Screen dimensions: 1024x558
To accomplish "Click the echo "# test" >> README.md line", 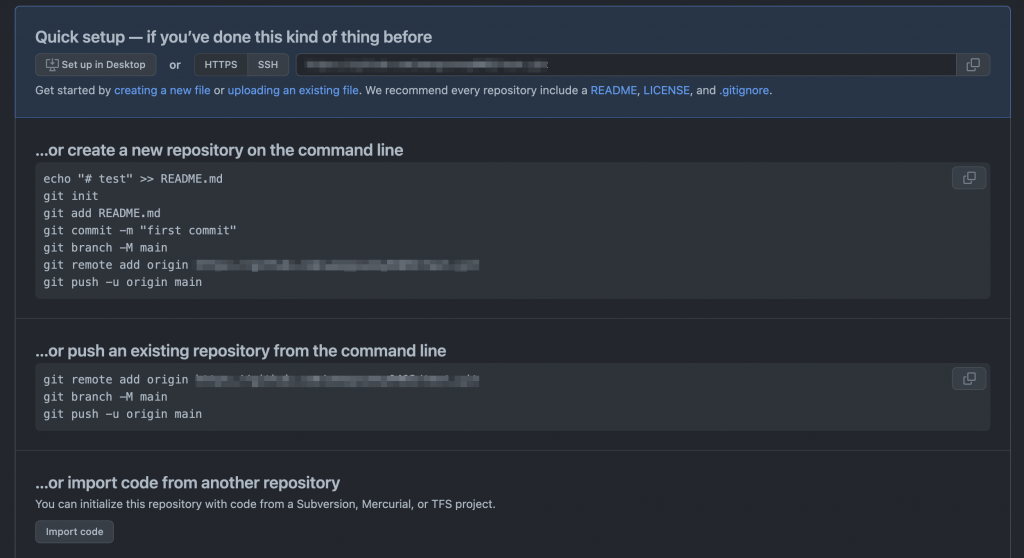I will click(133, 178).
